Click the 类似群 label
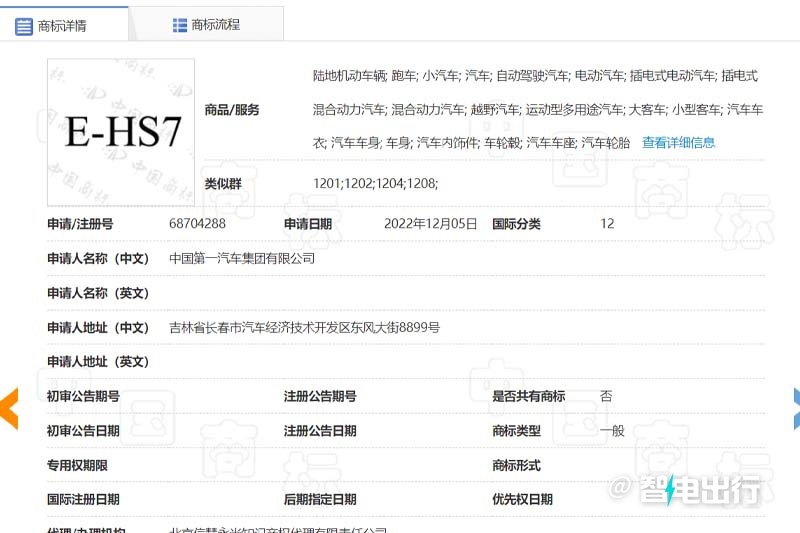Screen dimensions: 800x533 tap(223, 184)
